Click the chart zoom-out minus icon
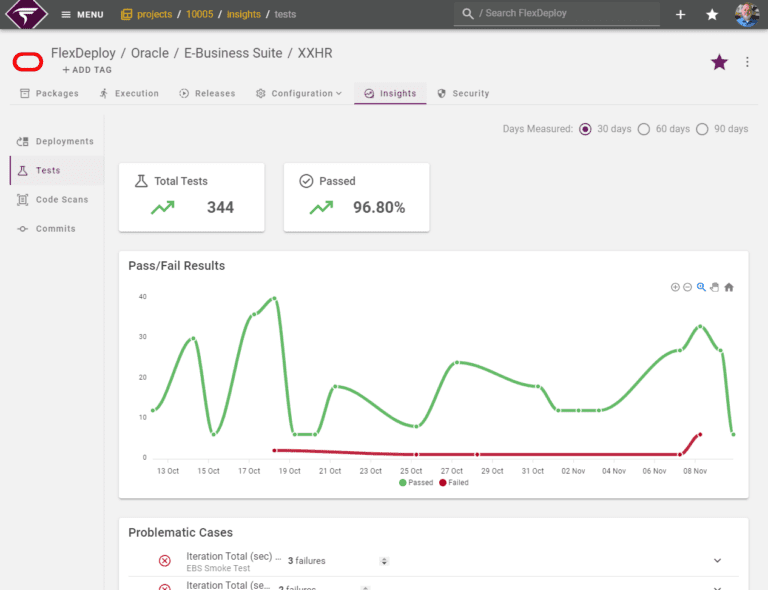The width and height of the screenshot is (768, 590). (x=688, y=287)
